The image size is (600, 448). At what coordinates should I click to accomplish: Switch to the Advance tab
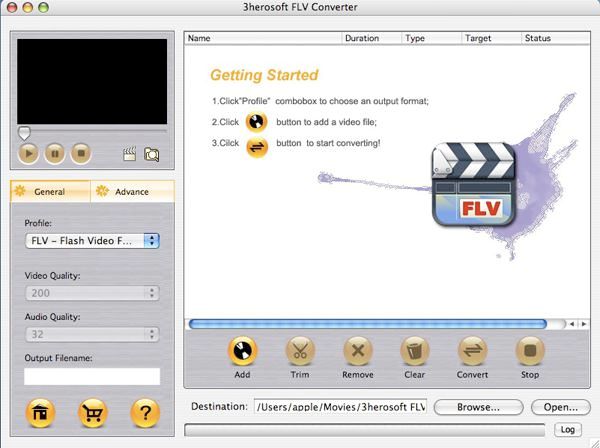pos(132,191)
